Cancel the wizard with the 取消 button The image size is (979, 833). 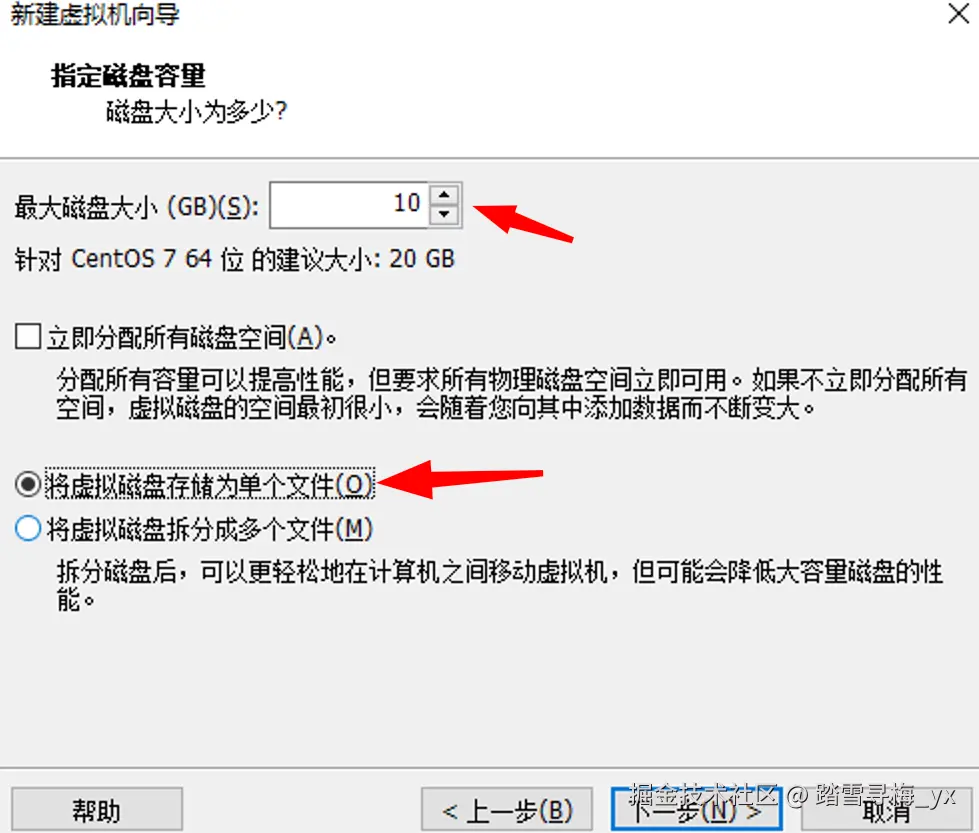click(x=887, y=810)
